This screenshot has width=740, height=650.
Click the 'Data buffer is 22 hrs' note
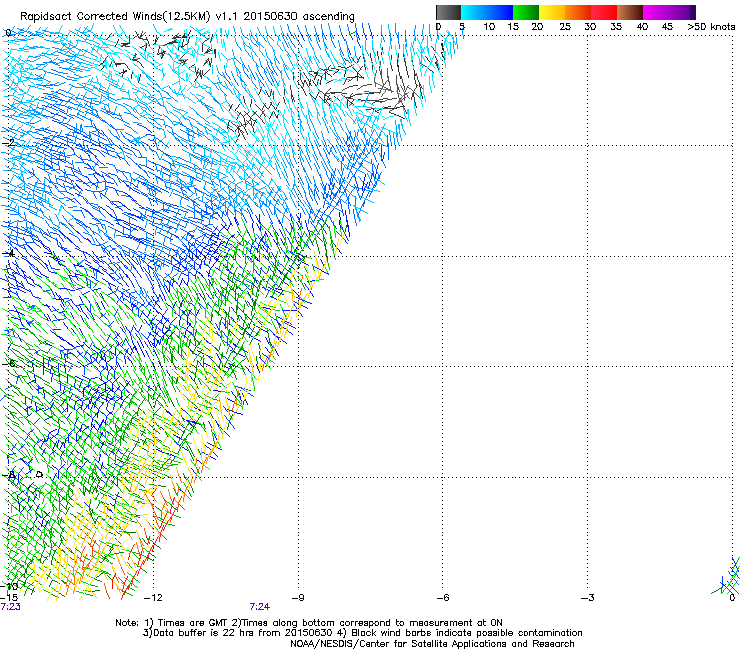coord(362,633)
